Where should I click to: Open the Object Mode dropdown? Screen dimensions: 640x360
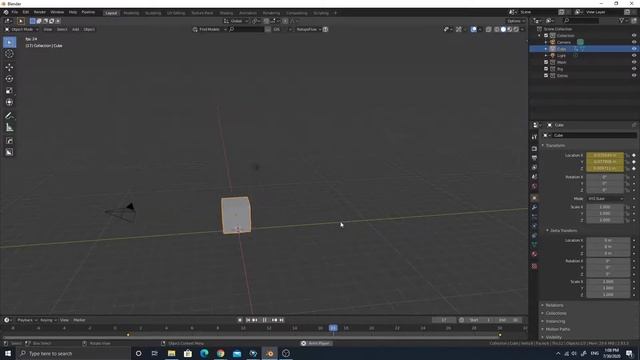tap(22, 29)
